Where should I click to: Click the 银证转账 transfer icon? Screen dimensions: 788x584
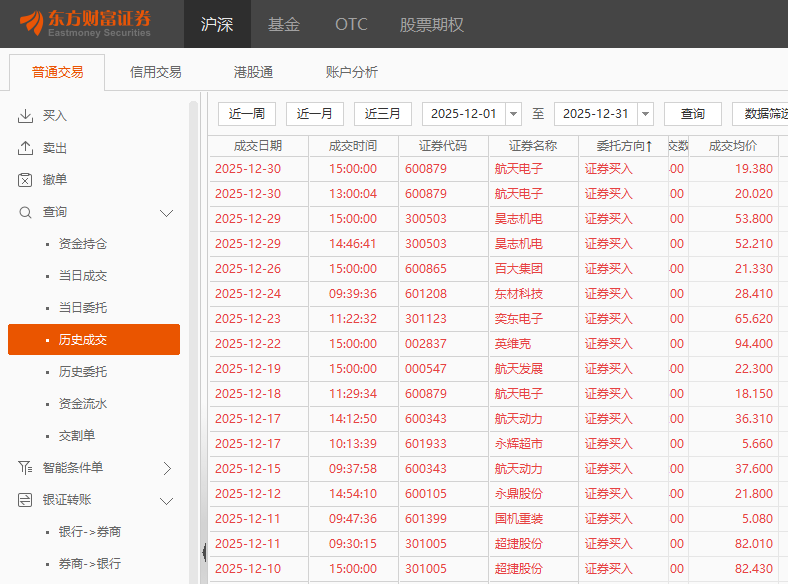click(x=25, y=500)
